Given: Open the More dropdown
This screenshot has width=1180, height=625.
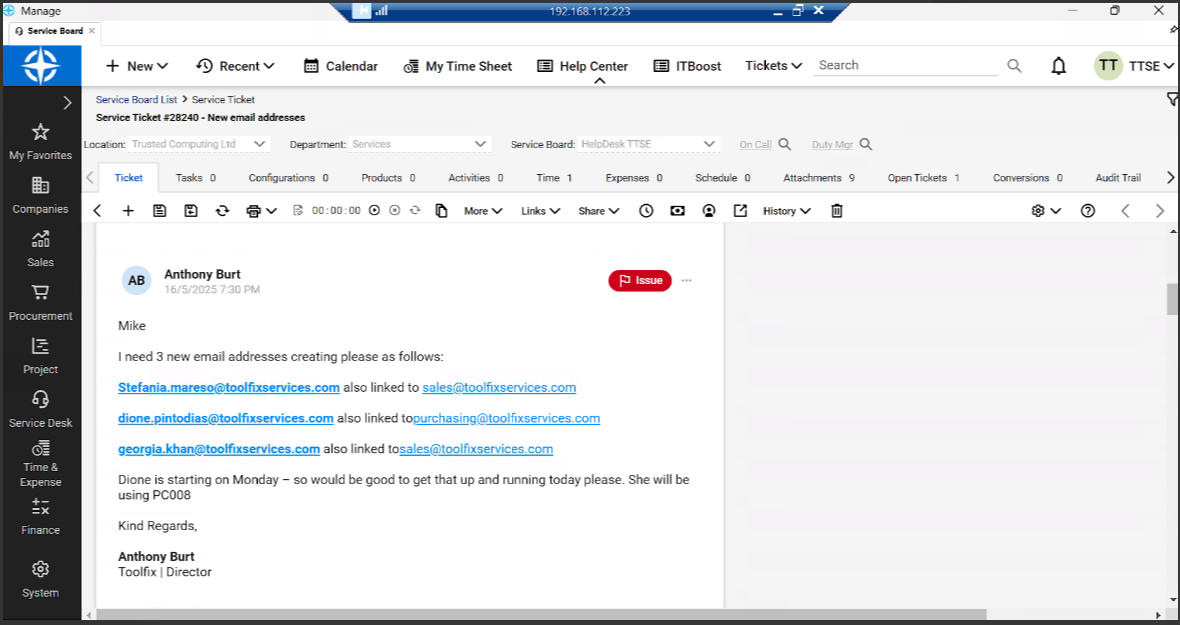Looking at the screenshot, I should [x=482, y=211].
